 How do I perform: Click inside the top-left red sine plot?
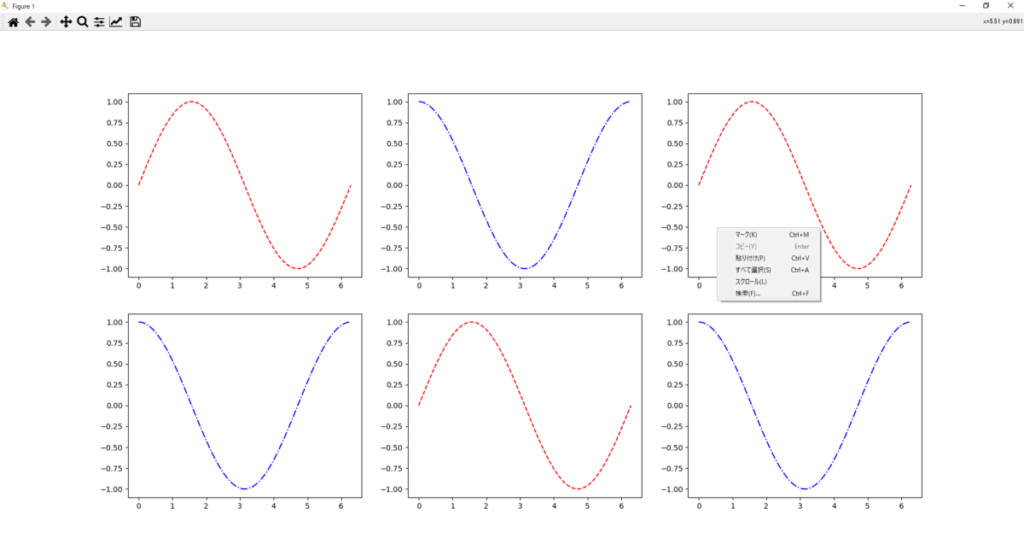[x=244, y=185]
